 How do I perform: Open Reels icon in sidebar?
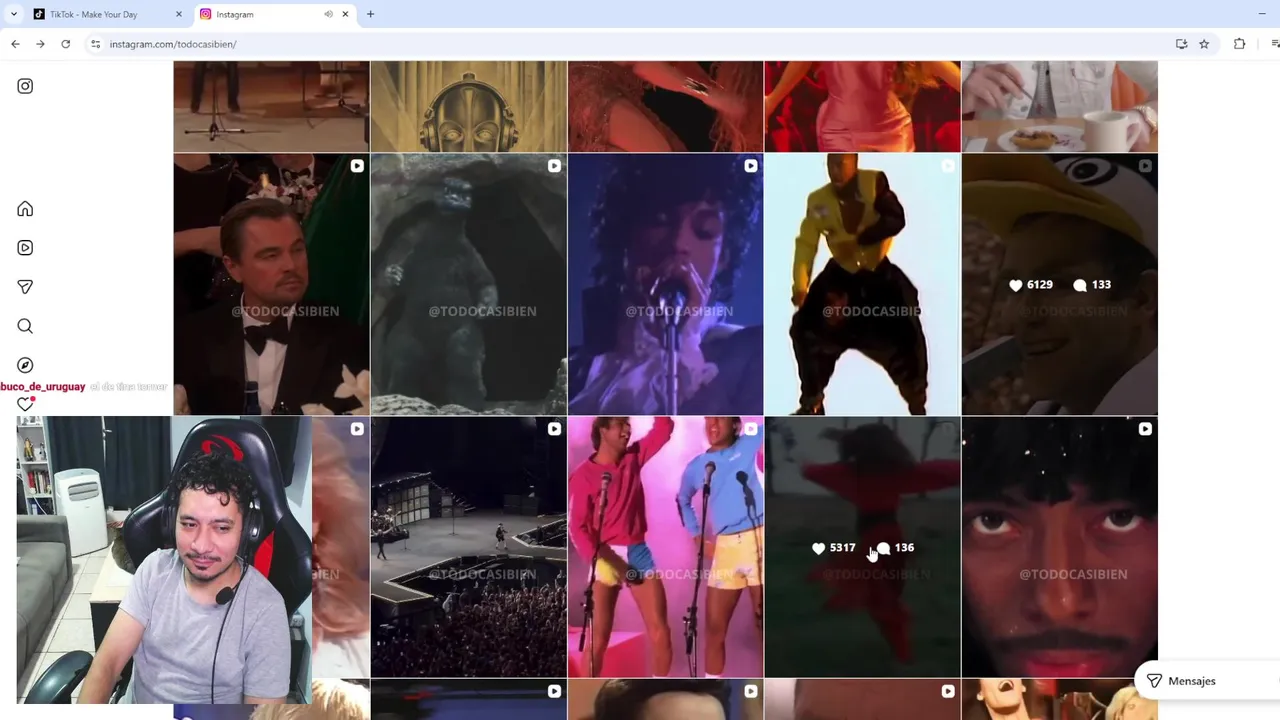click(25, 248)
